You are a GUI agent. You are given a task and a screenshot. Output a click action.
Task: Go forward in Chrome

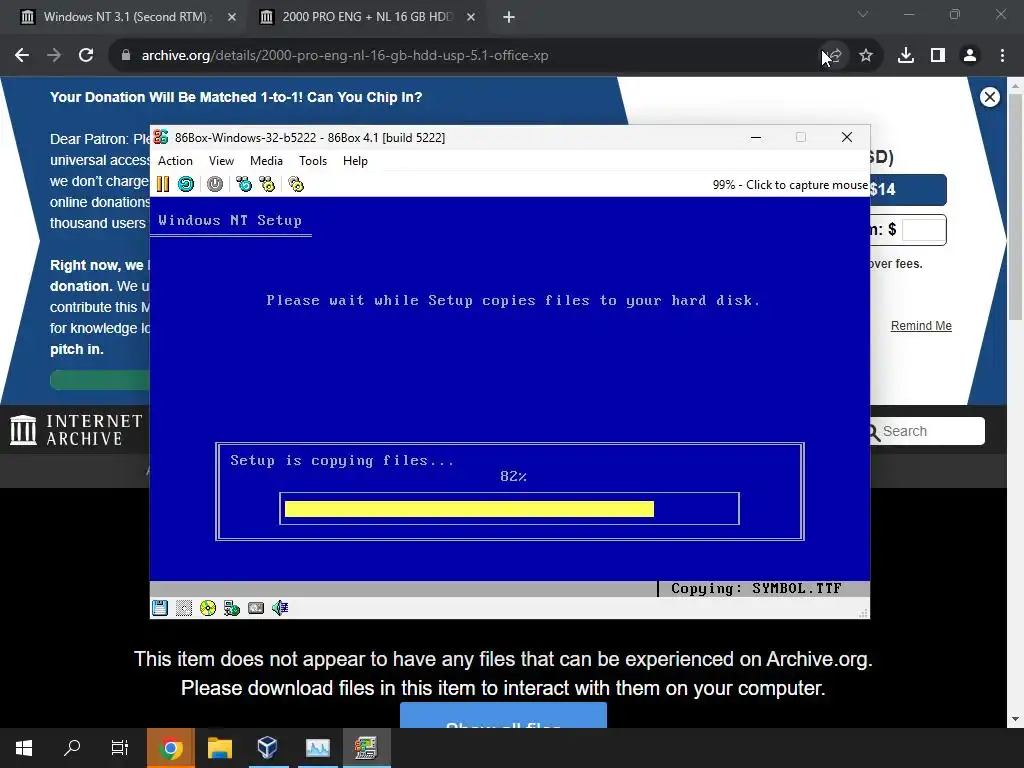pos(54,56)
